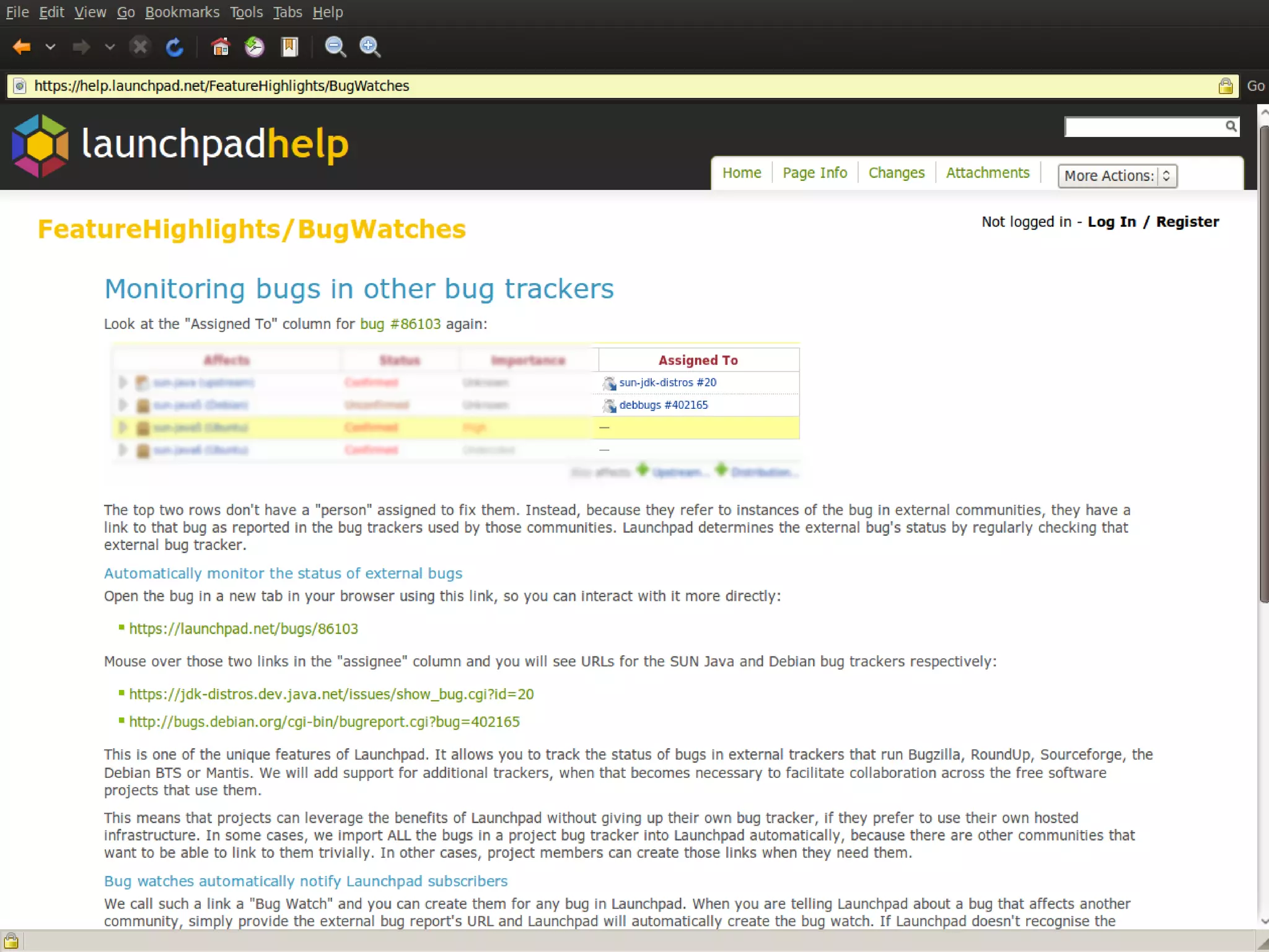
Task: Open the Attachments tab
Action: [987, 173]
